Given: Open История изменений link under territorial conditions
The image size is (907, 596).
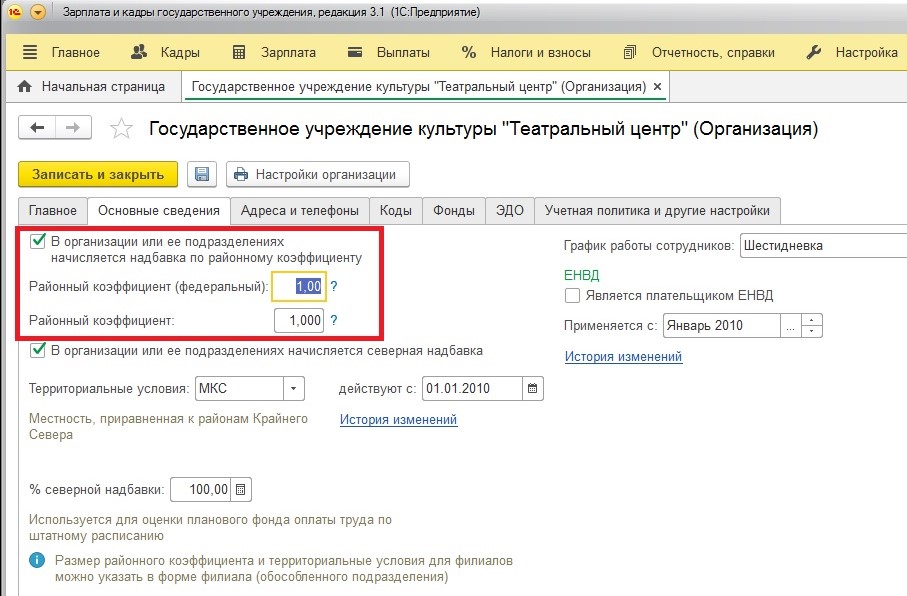Looking at the screenshot, I should (399, 420).
